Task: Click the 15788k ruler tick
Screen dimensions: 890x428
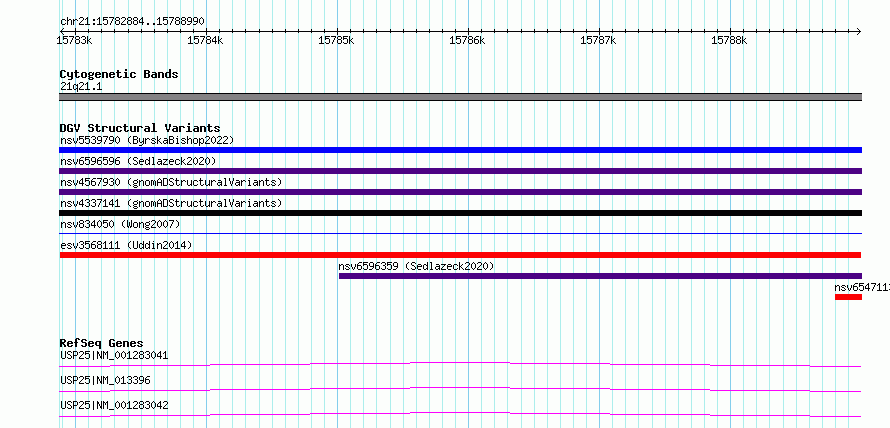Action: tap(729, 40)
